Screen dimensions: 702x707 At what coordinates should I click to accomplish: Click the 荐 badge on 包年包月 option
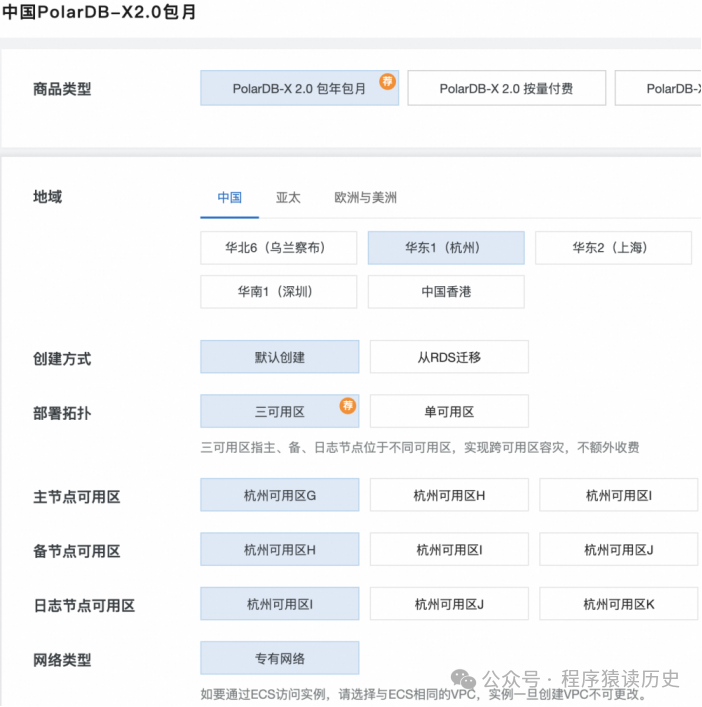click(x=387, y=82)
